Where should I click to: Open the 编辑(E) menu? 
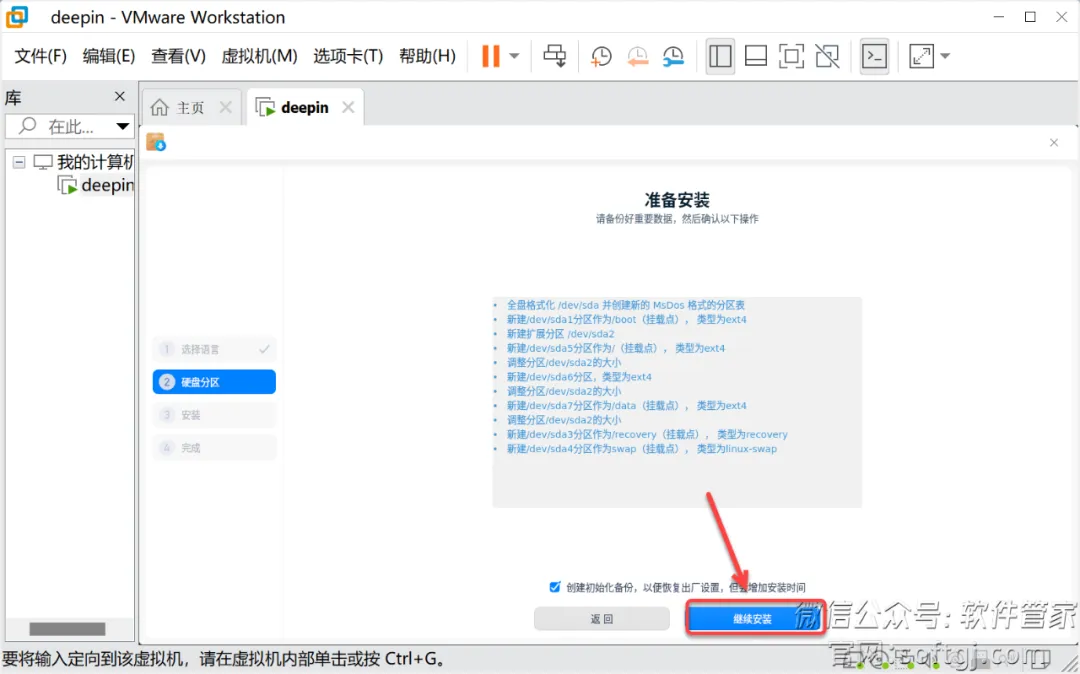click(x=109, y=56)
